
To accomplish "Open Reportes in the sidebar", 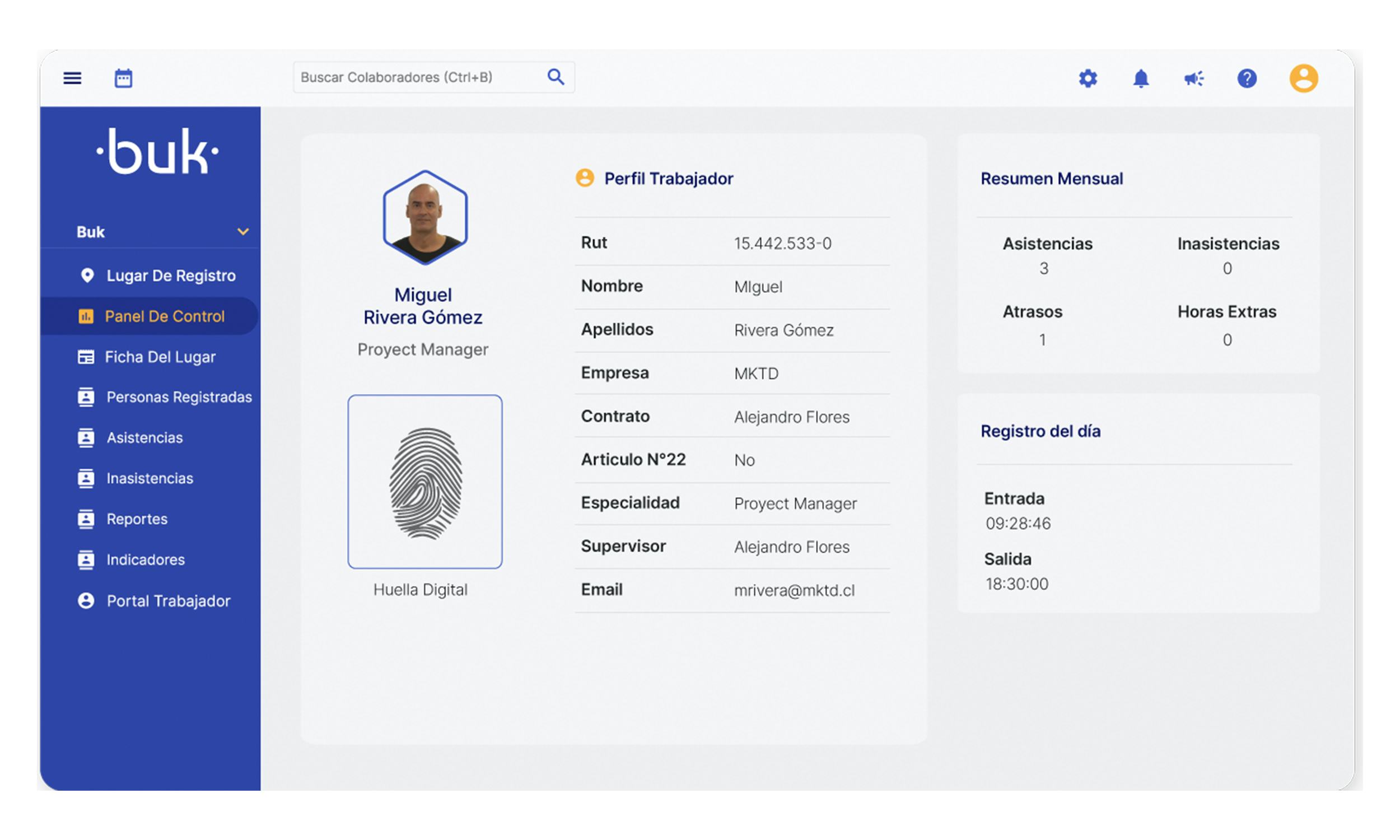I will click(137, 519).
